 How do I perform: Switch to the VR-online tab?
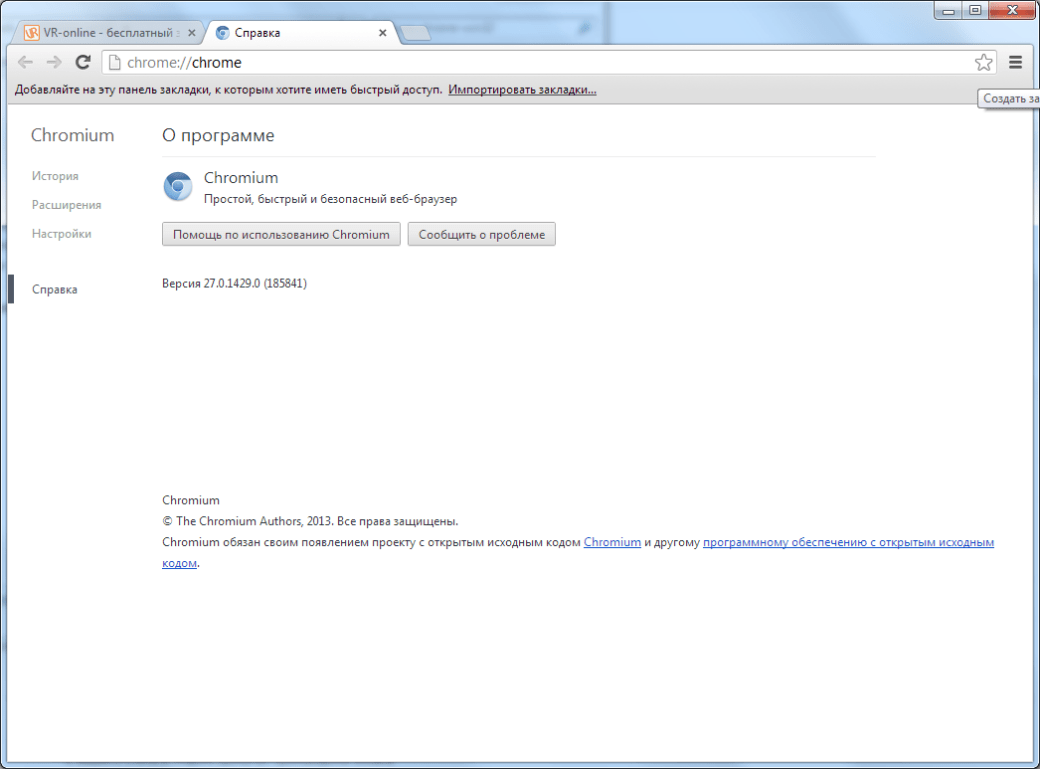point(109,33)
